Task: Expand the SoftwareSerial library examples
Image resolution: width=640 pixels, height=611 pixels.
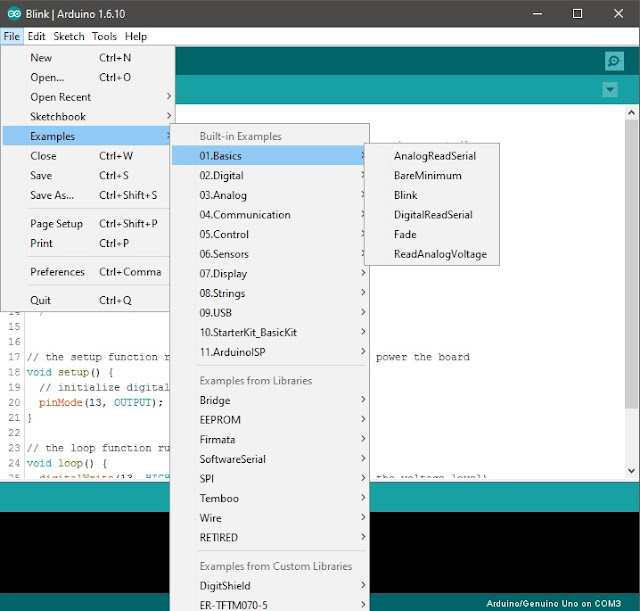Action: coord(269,459)
